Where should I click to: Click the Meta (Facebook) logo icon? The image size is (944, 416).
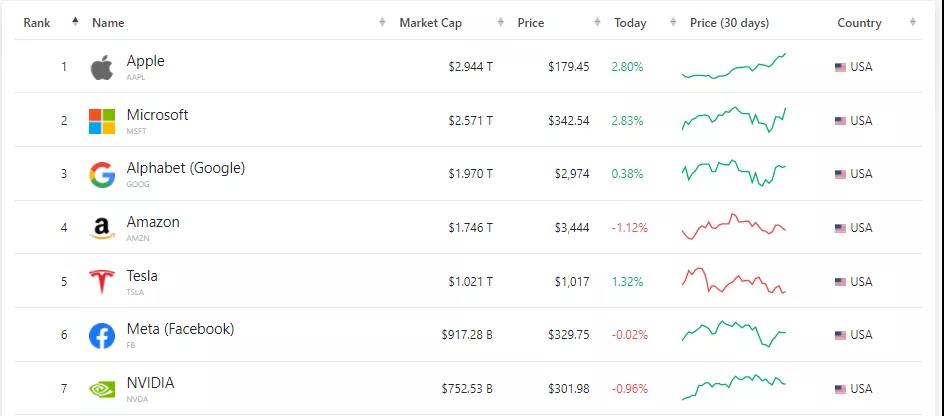tap(102, 336)
